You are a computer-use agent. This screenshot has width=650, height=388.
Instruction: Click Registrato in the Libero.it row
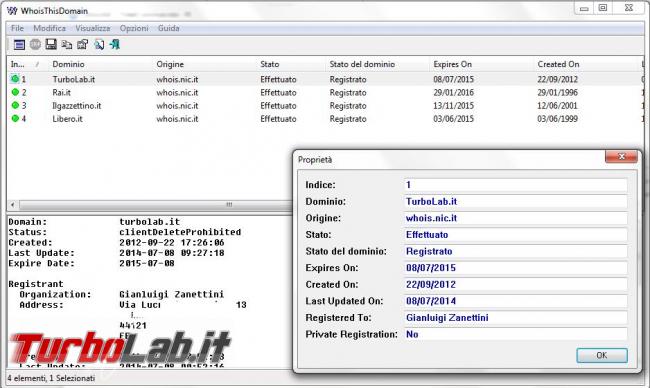coord(348,119)
